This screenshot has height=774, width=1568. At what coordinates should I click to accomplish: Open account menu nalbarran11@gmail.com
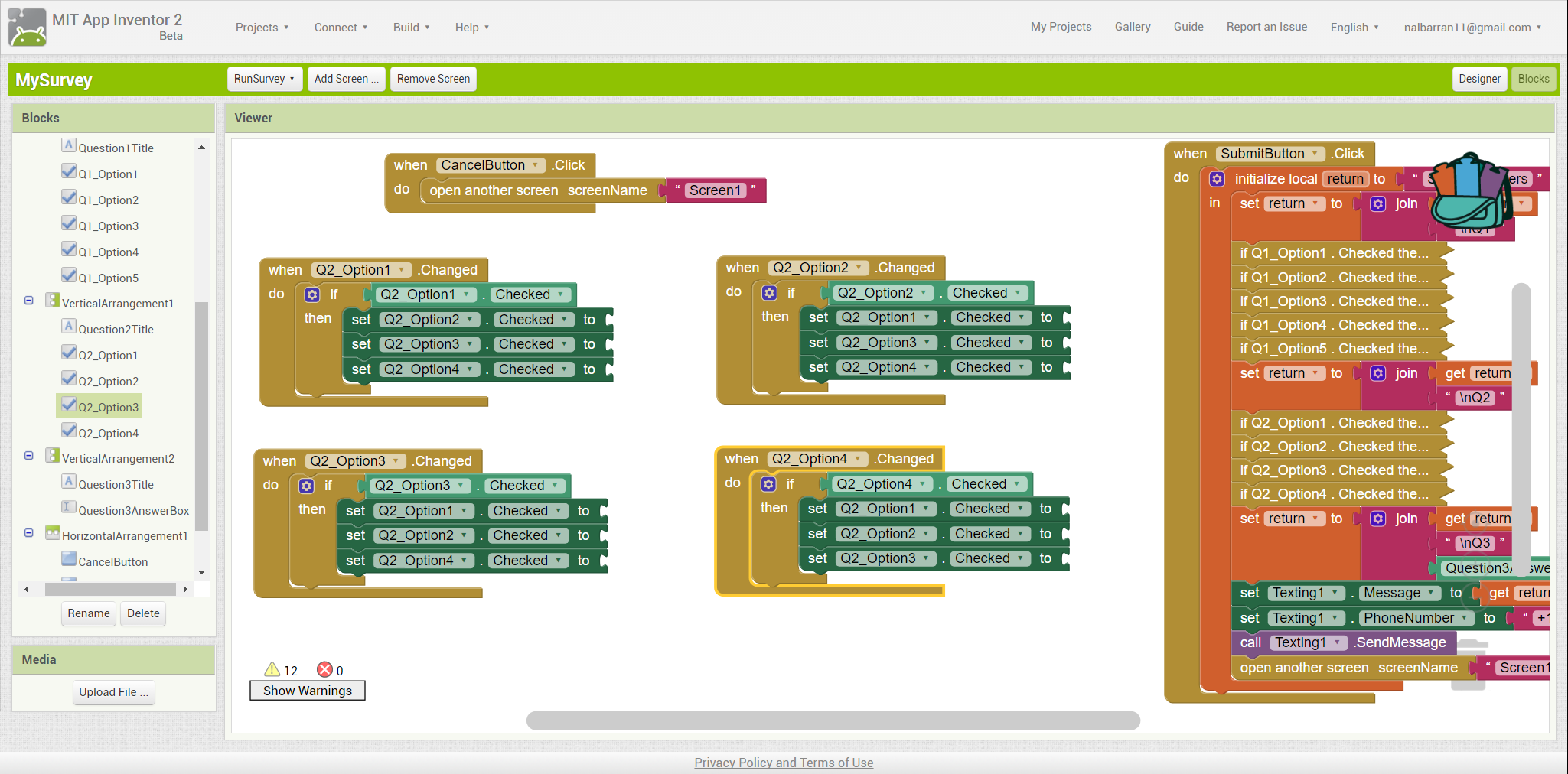point(1472,28)
